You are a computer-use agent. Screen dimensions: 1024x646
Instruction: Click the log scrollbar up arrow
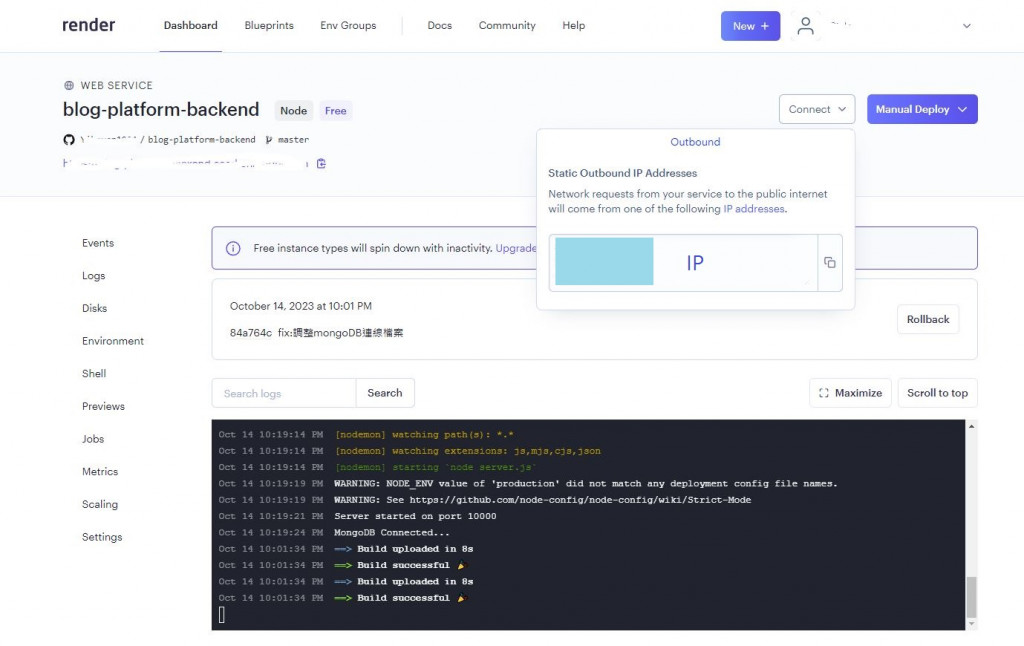[x=971, y=426]
